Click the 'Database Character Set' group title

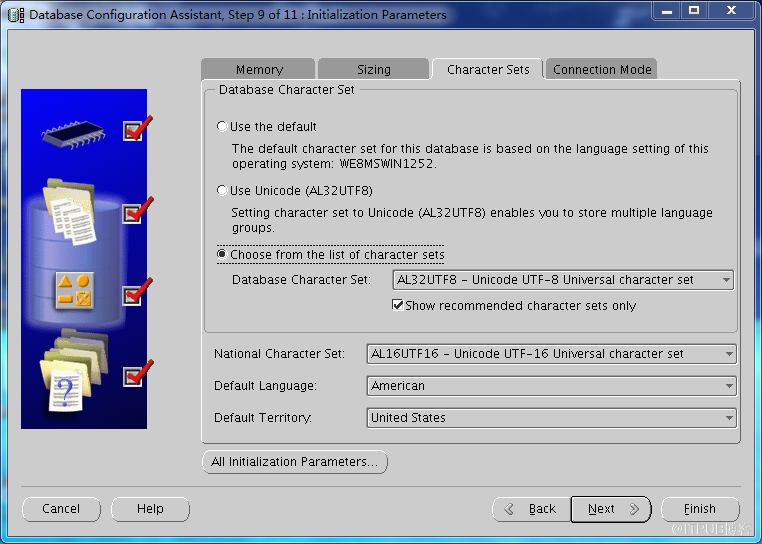(x=287, y=90)
